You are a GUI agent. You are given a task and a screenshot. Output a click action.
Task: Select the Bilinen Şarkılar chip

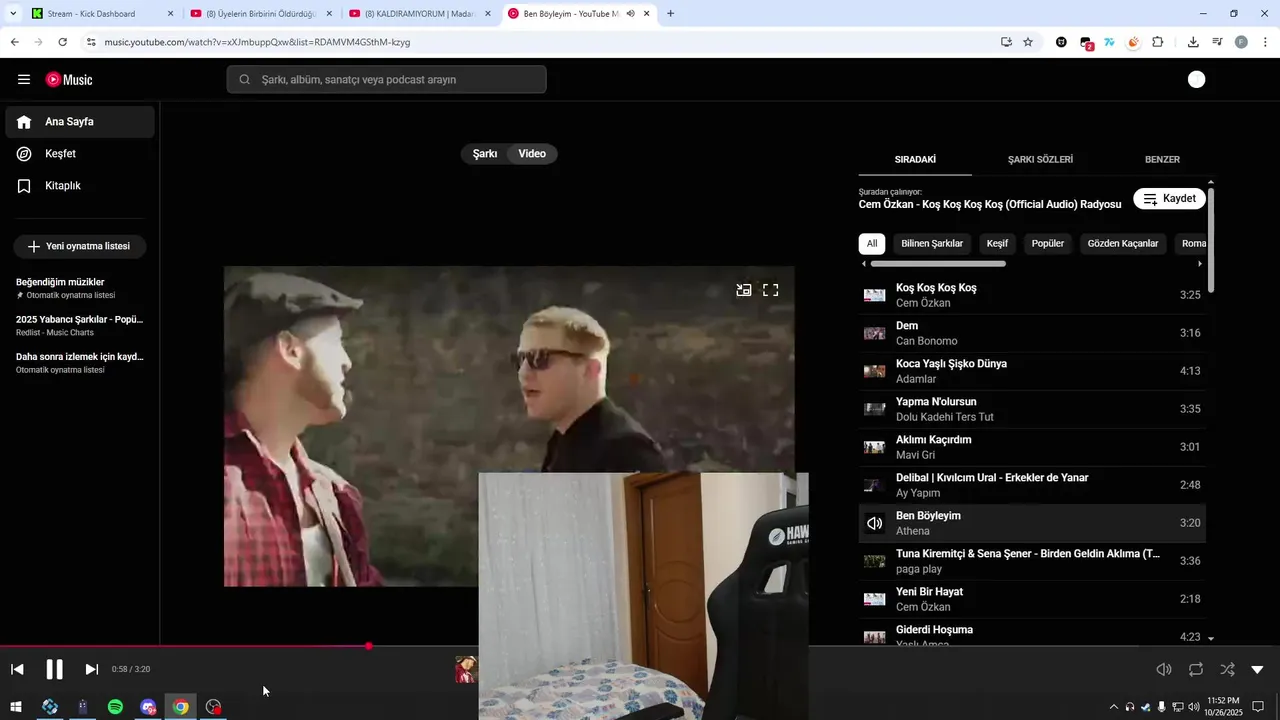932,243
